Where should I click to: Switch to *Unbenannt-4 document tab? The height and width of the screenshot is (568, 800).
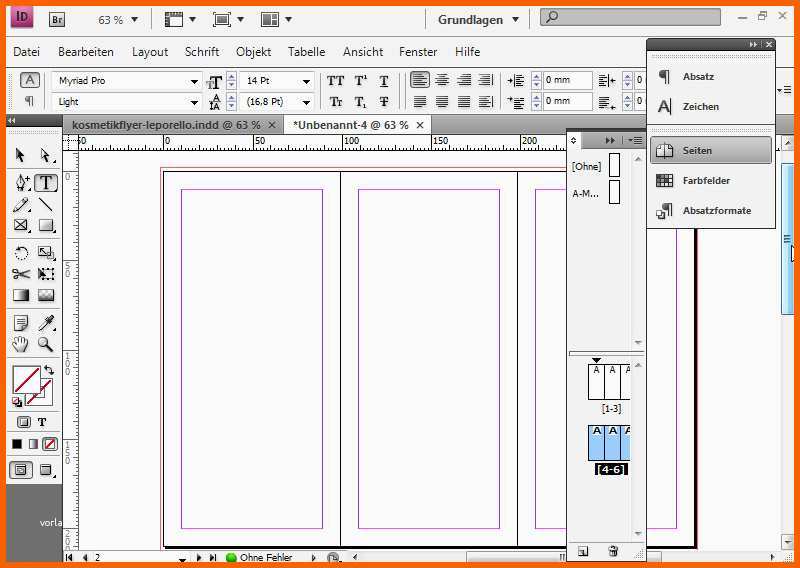click(351, 125)
